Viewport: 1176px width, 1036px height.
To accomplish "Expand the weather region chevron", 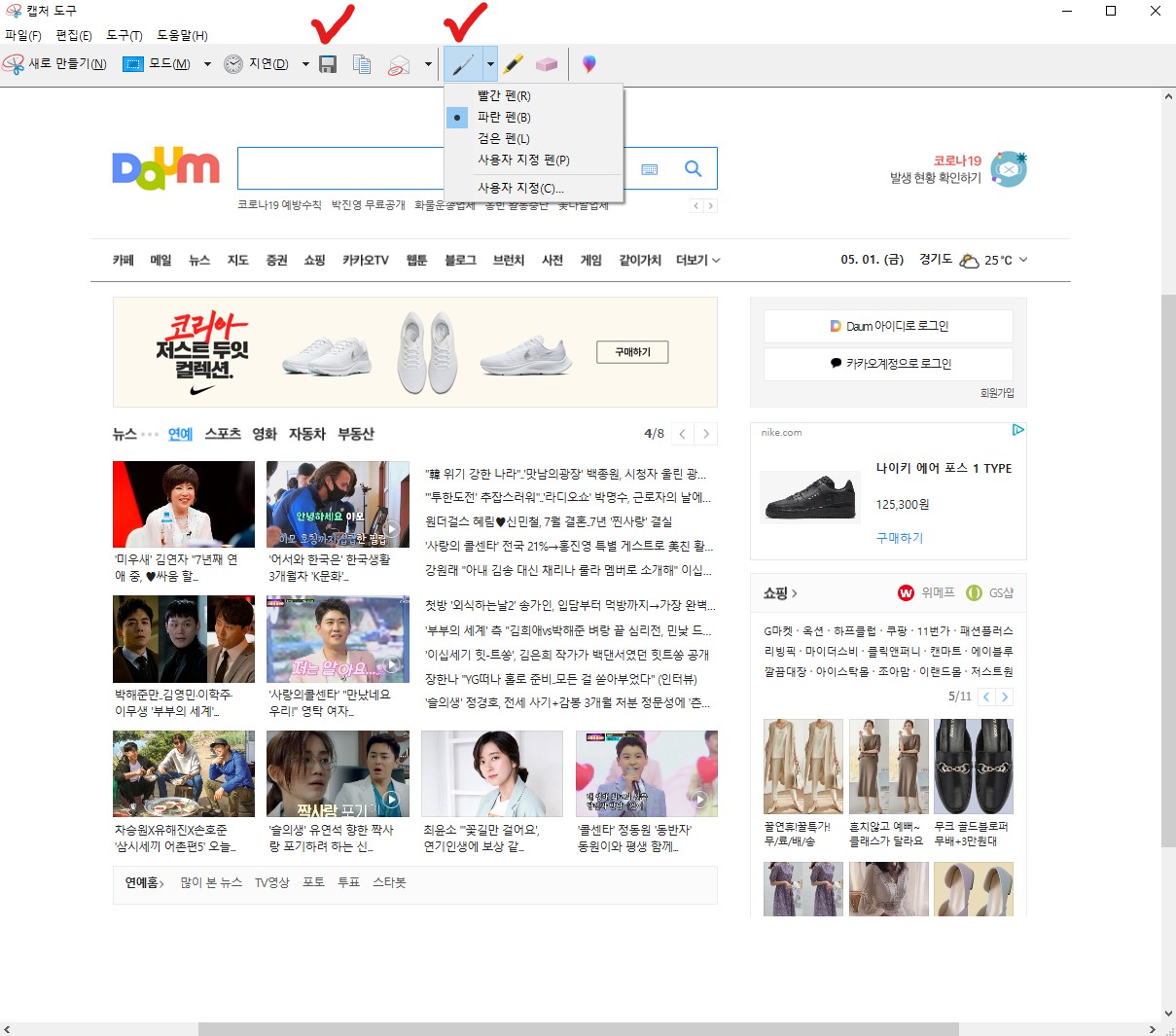I will point(1023,261).
